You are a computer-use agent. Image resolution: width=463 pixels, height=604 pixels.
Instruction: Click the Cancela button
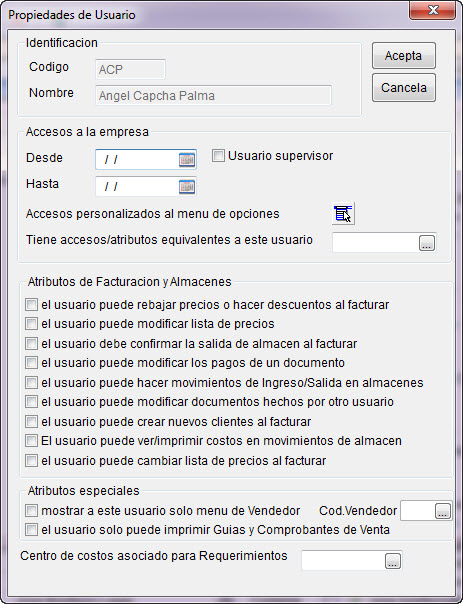click(404, 88)
